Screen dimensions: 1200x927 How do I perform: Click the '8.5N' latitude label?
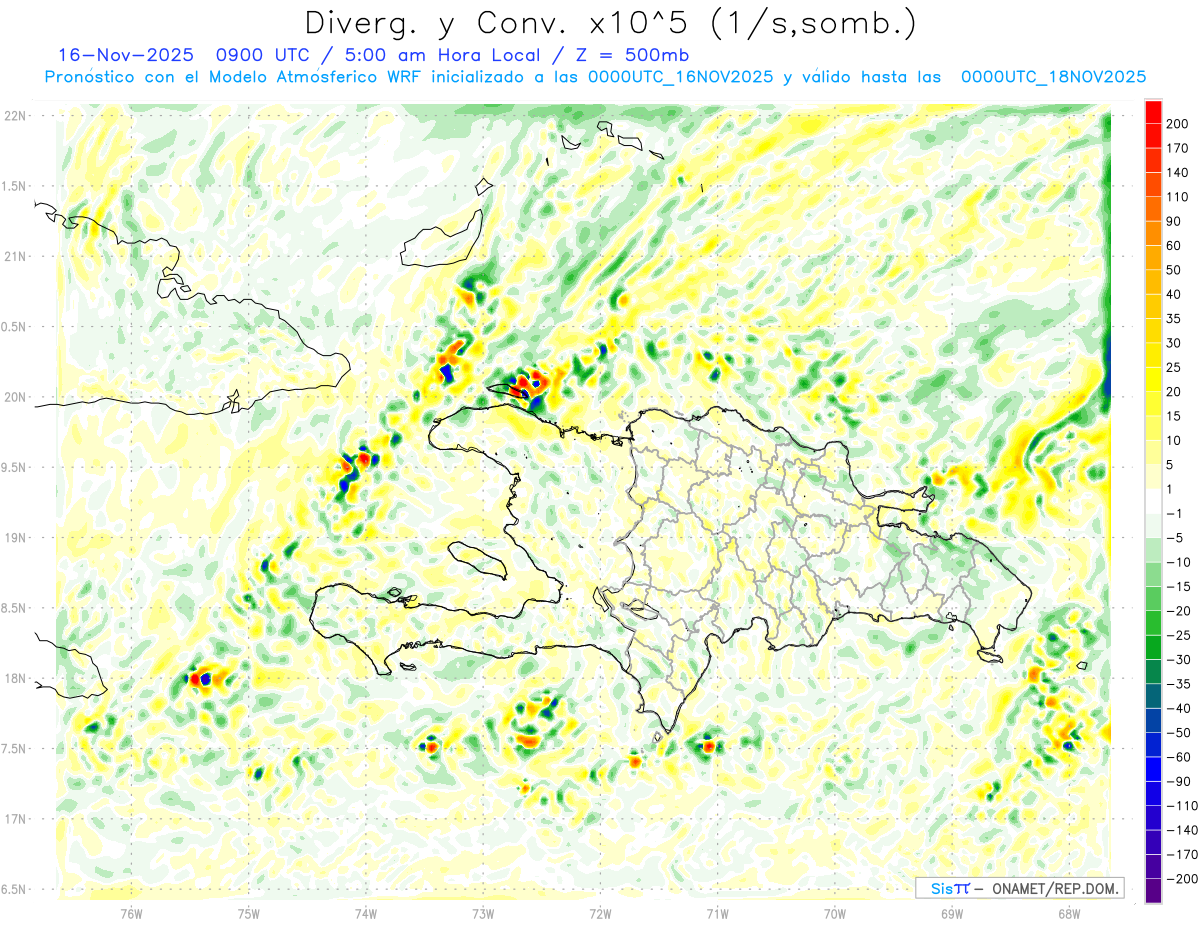tap(14, 608)
